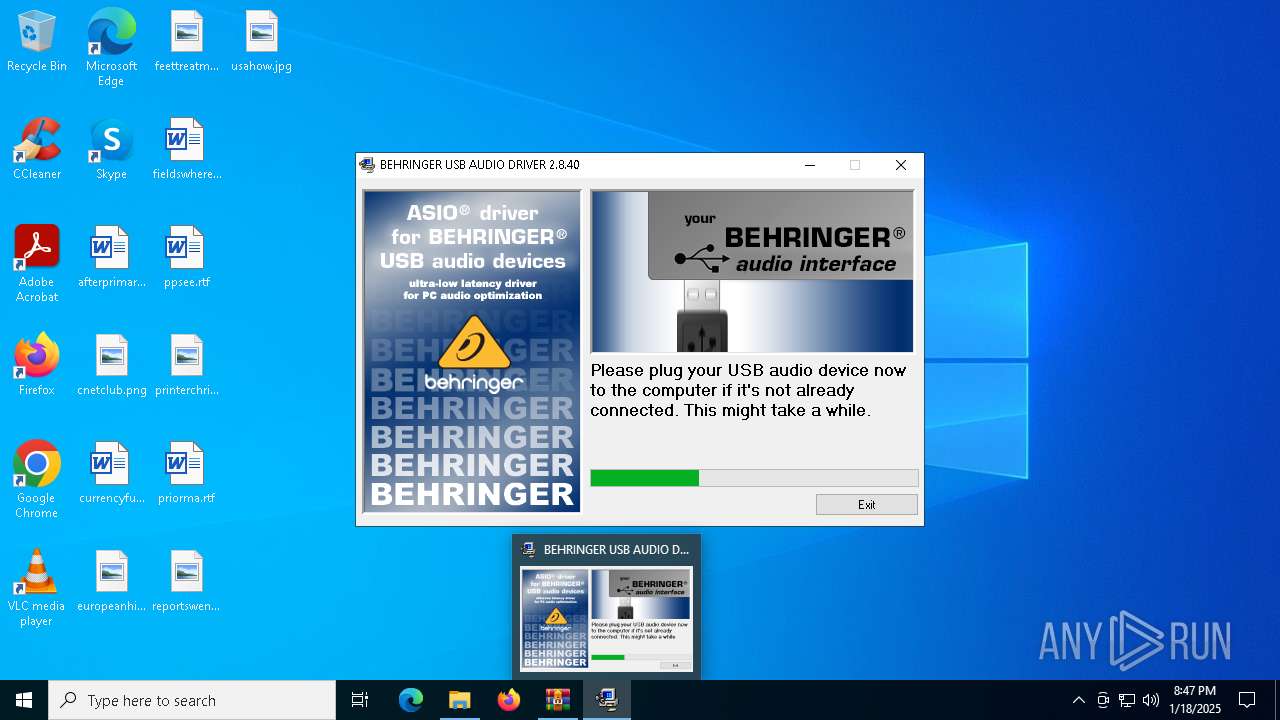
Task: Select the feettreatm... image file
Action: [186, 42]
